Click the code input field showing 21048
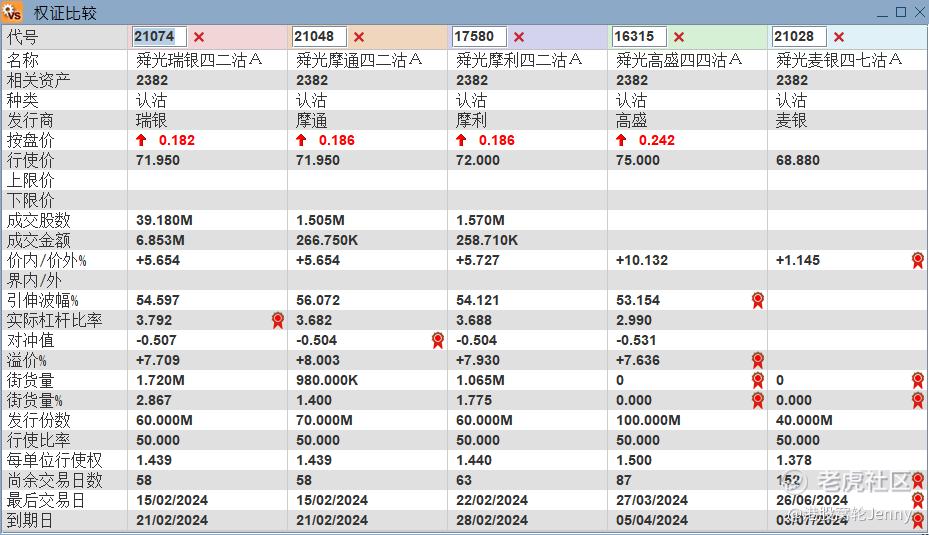The height and width of the screenshot is (535, 929). pyautogui.click(x=319, y=37)
